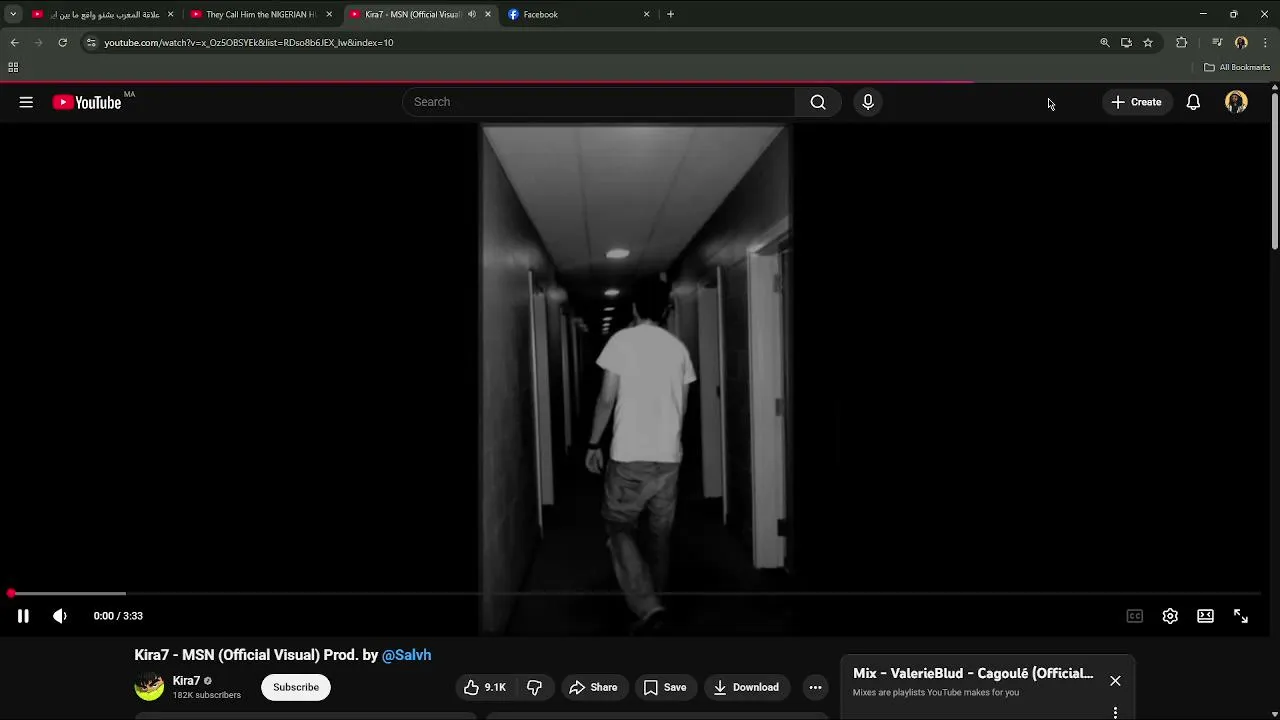This screenshot has width=1280, height=720.
Task: Mute the Kira7 tab audio icon
Action: [x=472, y=14]
